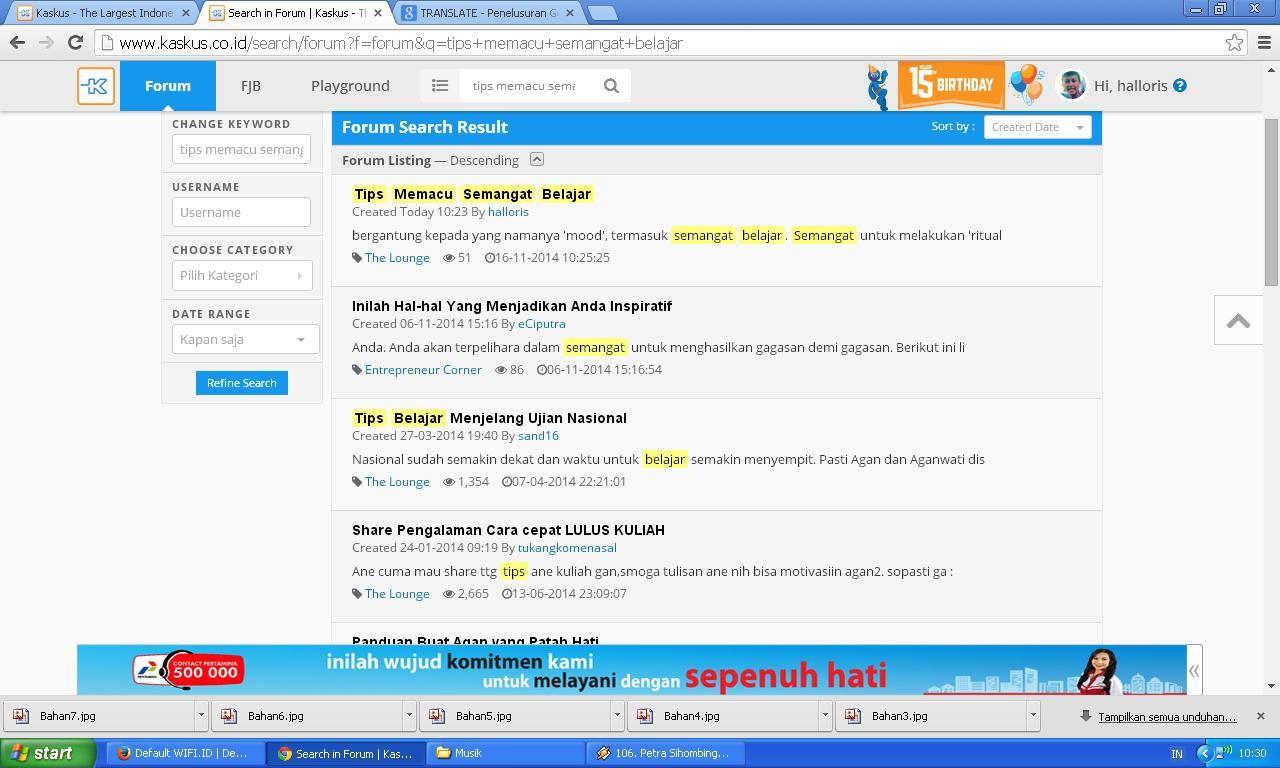The height and width of the screenshot is (768, 1280).
Task: Close the downloads bar
Action: pyautogui.click(x=1260, y=716)
